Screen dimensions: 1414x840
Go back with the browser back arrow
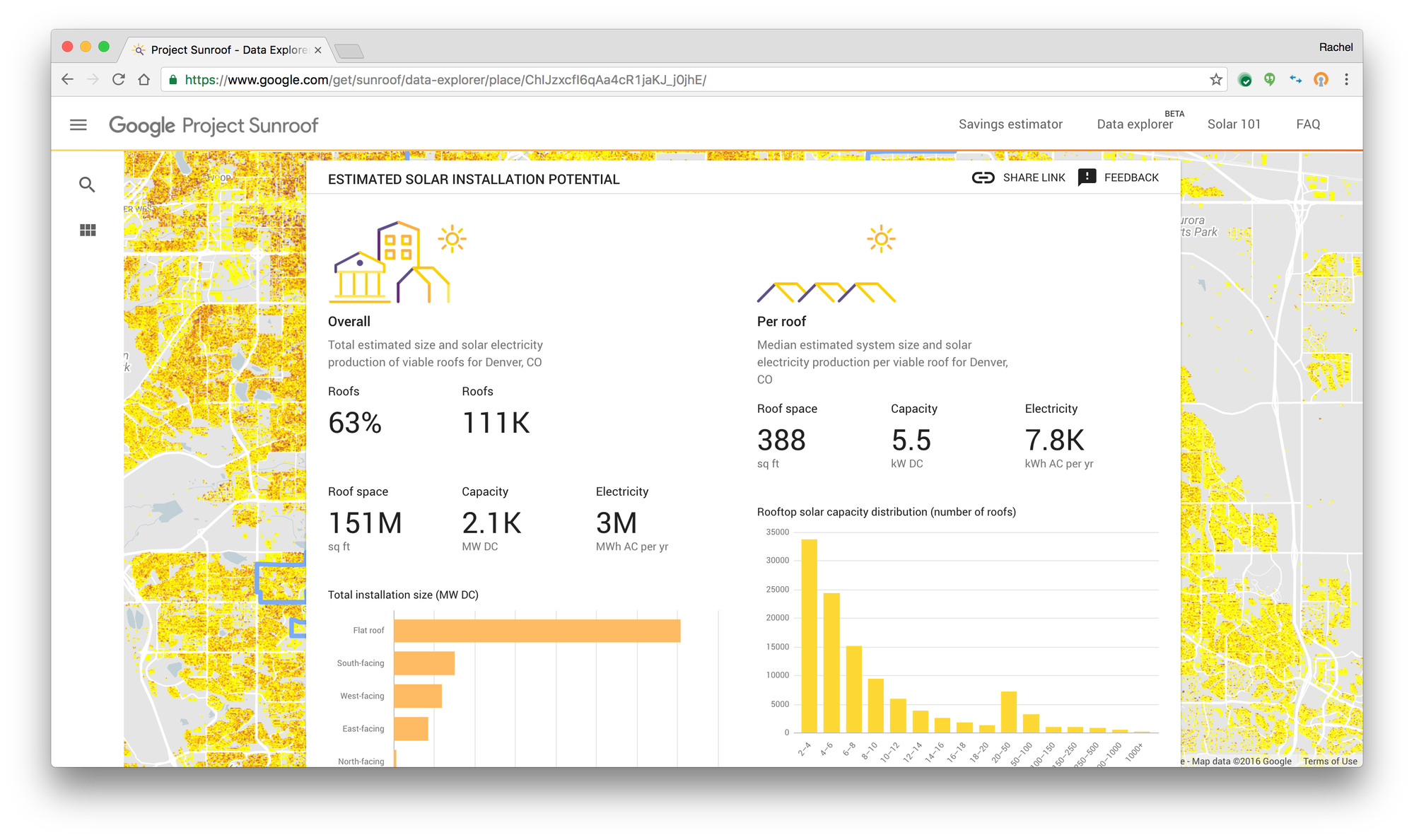68,79
